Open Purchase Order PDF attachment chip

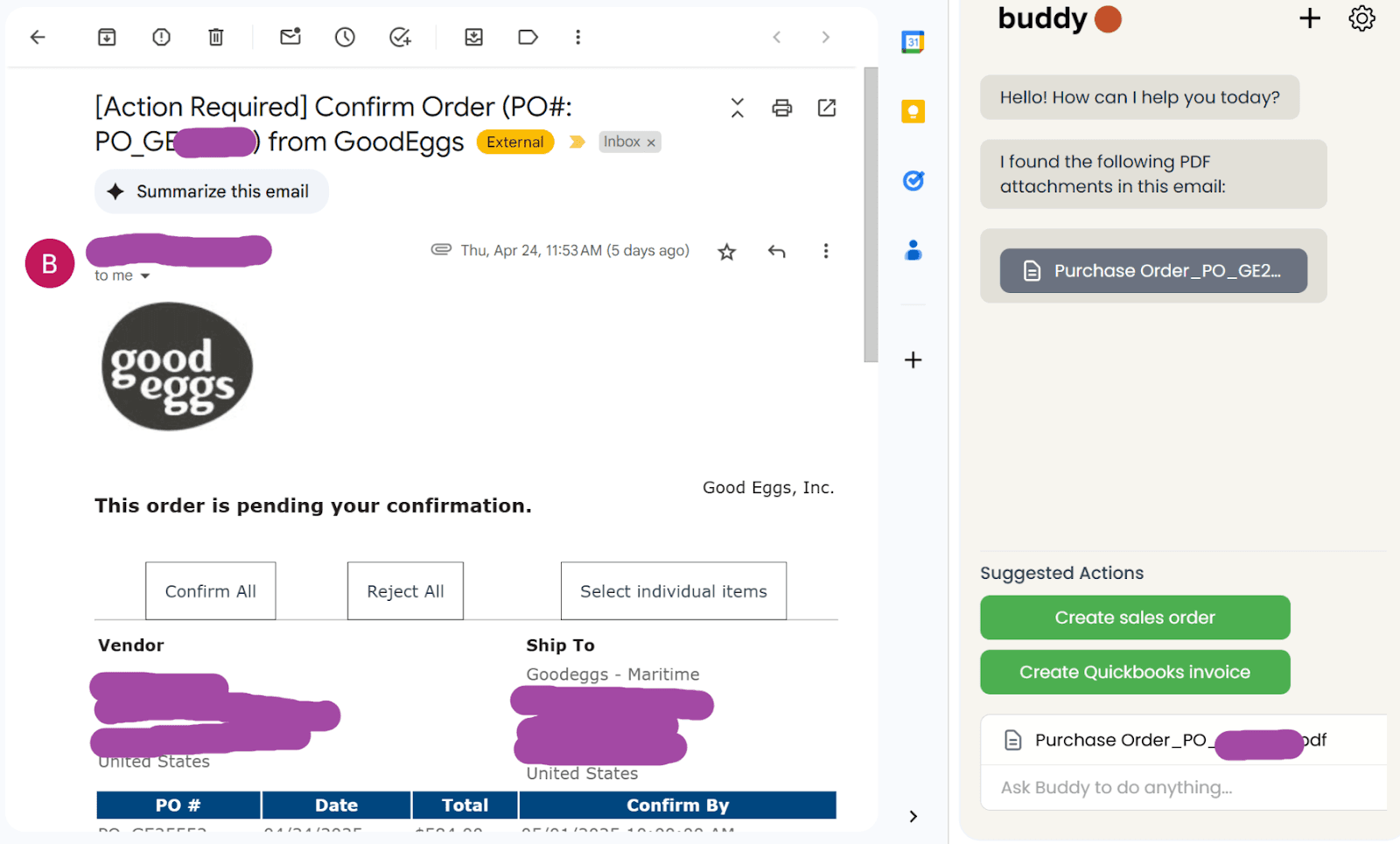[x=1153, y=271]
